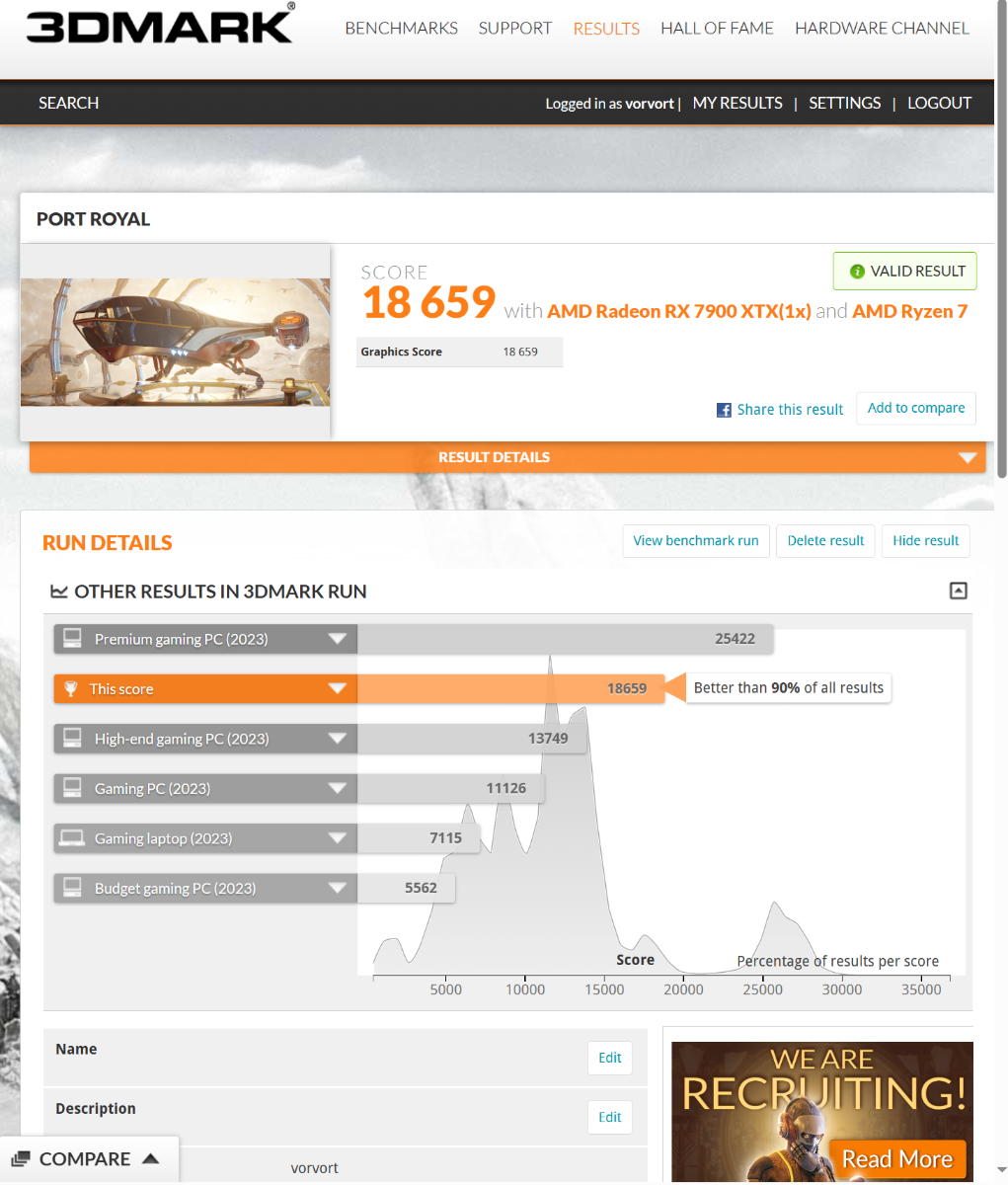Viewport: 1008px width, 1185px height.
Task: Click Delete result button
Action: [825, 540]
